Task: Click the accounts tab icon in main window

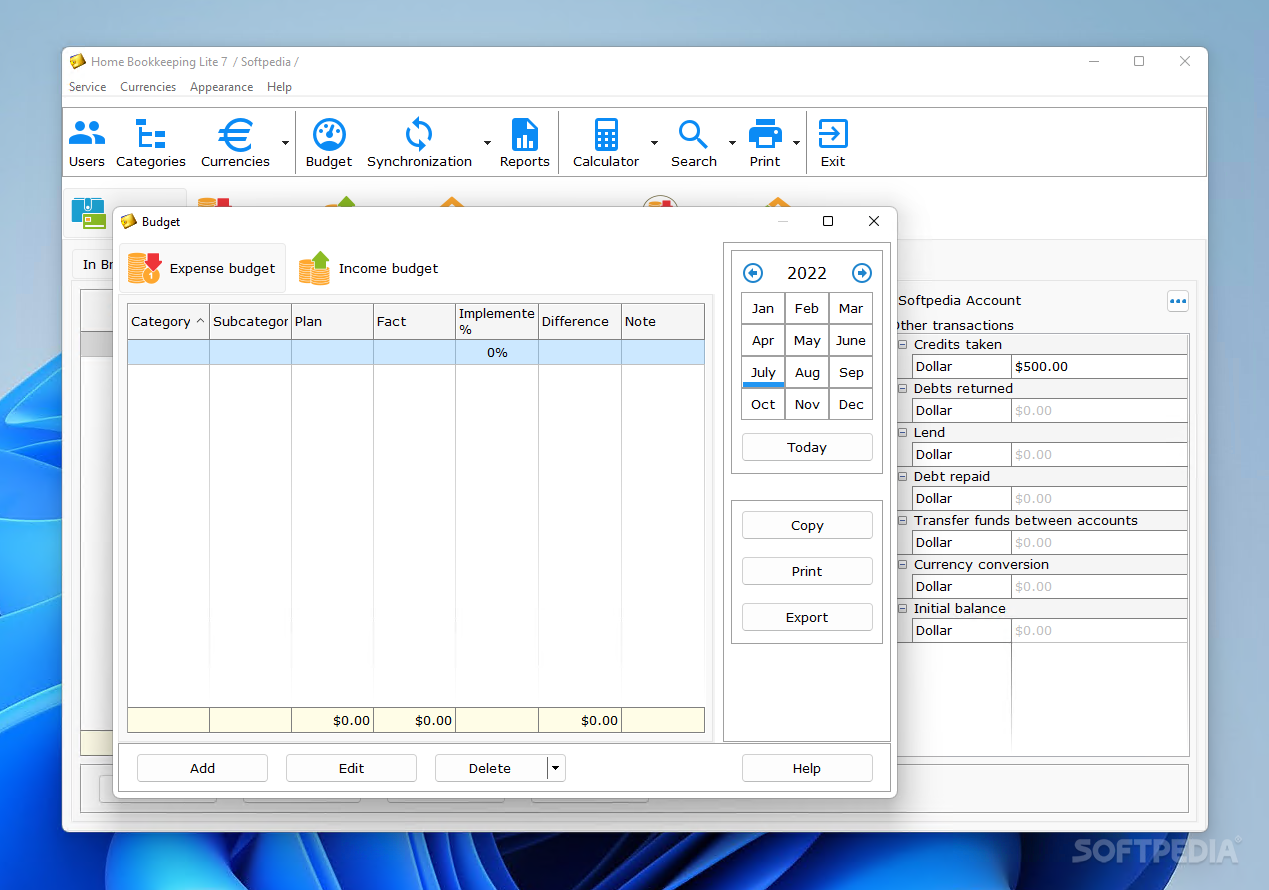Action: coord(89,212)
